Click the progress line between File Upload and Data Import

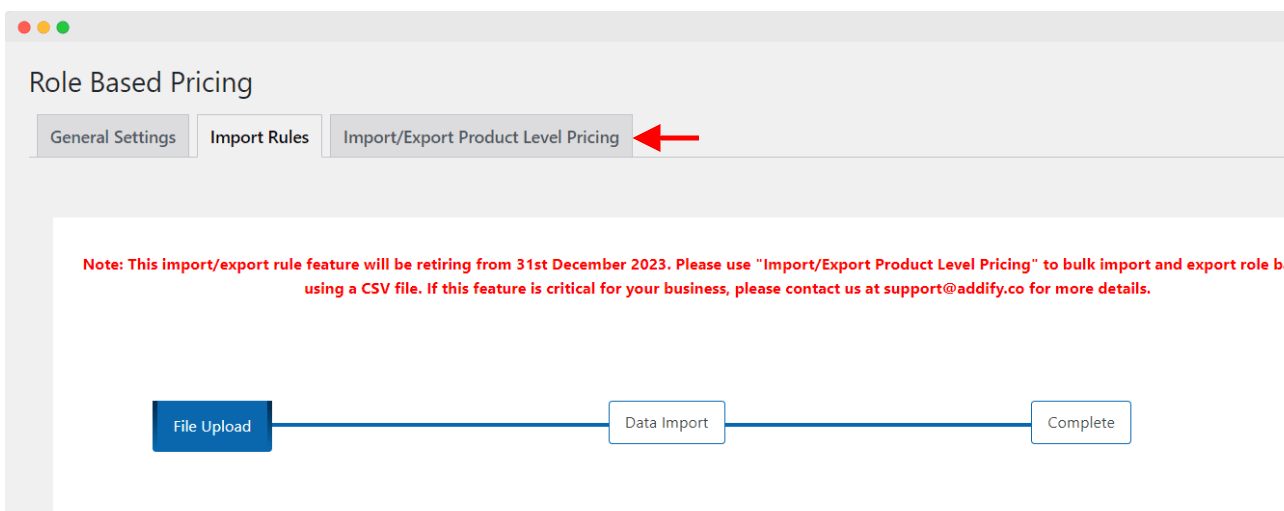coord(440,424)
